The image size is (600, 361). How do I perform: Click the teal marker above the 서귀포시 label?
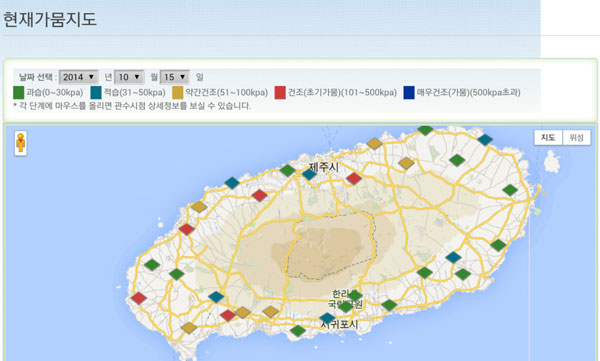point(327,318)
